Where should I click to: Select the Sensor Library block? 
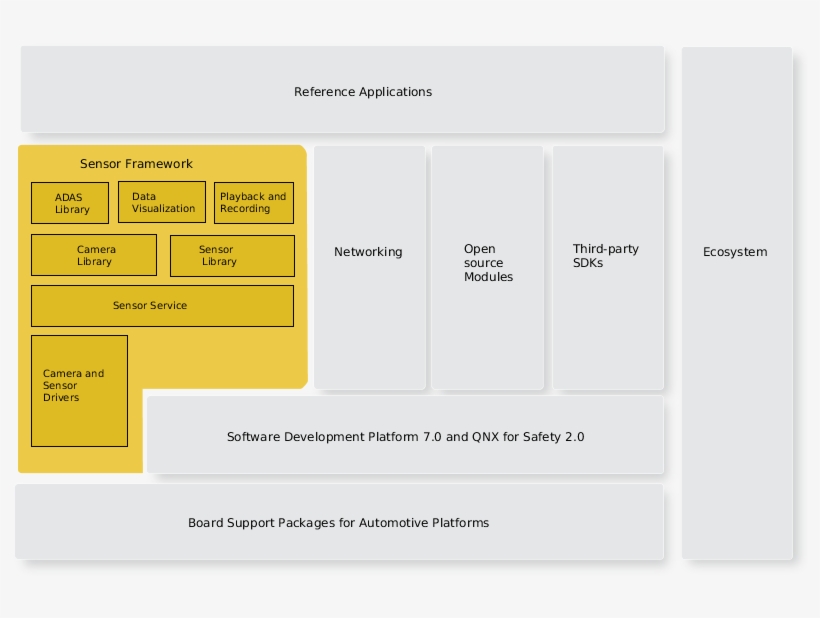pos(232,255)
